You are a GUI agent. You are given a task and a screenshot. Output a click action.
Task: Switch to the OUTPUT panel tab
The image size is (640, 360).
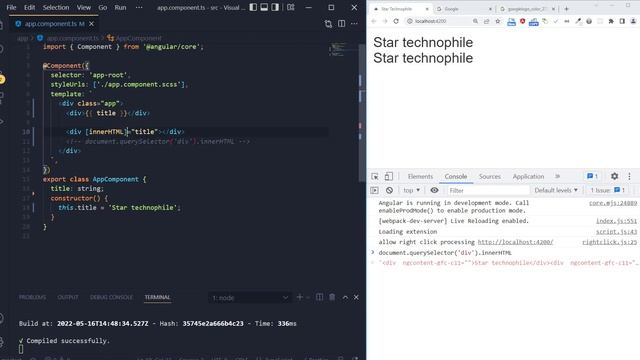pos(68,297)
